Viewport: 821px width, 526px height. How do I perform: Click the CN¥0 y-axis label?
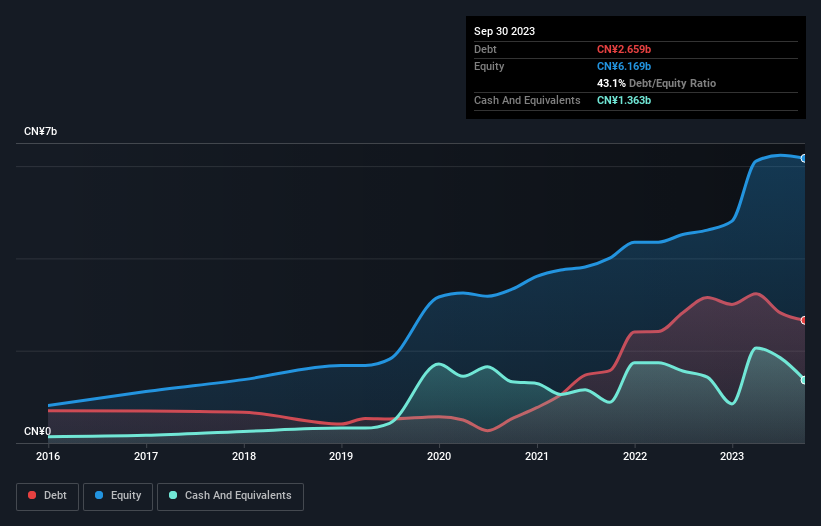(38, 431)
